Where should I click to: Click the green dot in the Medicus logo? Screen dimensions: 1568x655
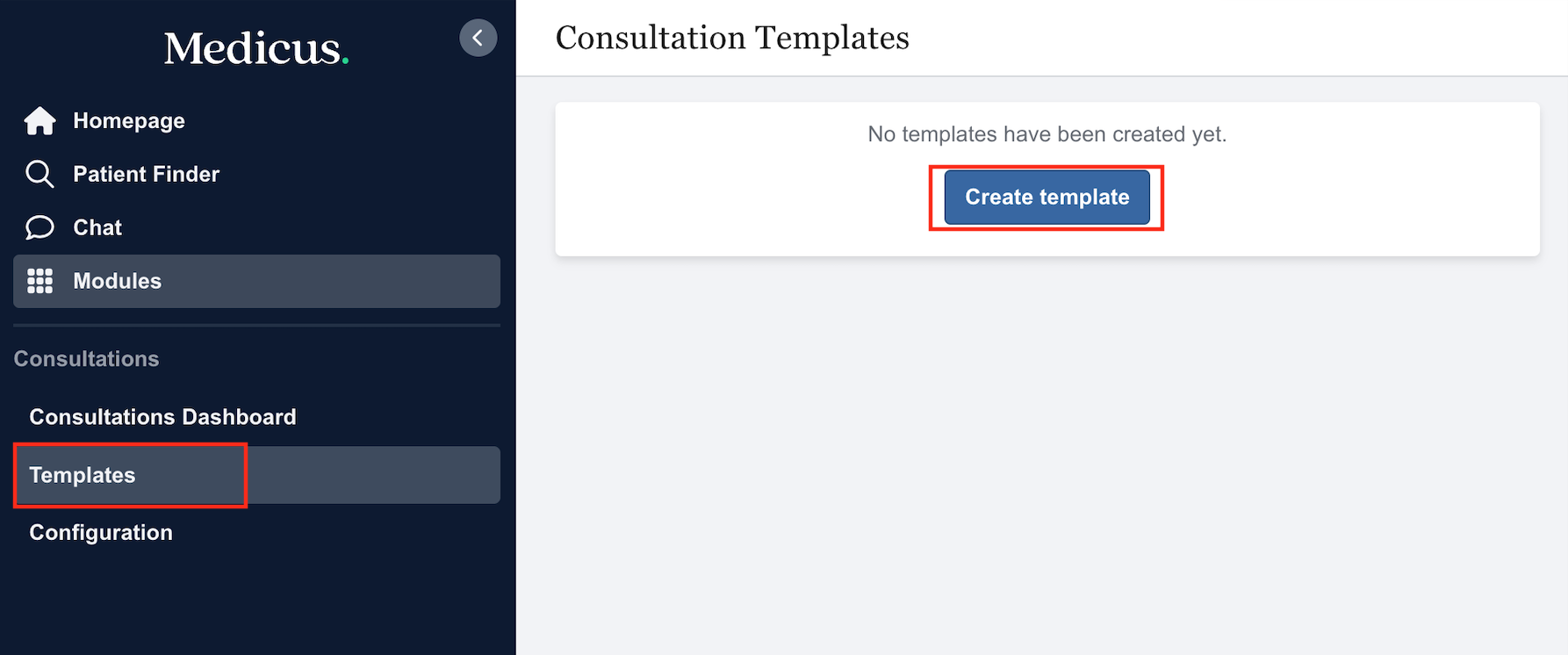point(345,61)
